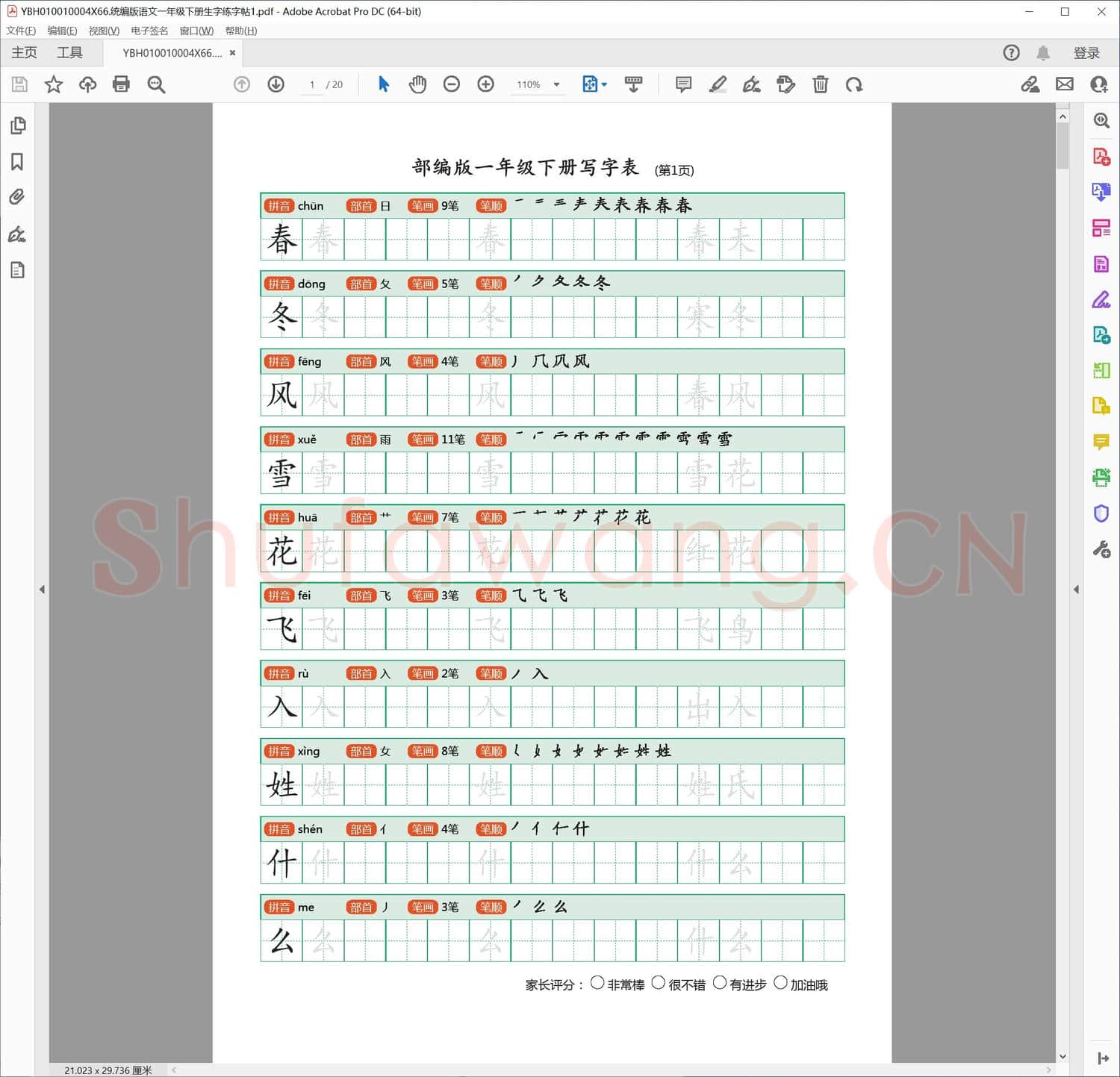Select the 有进步 rating circle
The image size is (1120, 1077).
pyautogui.click(x=719, y=983)
